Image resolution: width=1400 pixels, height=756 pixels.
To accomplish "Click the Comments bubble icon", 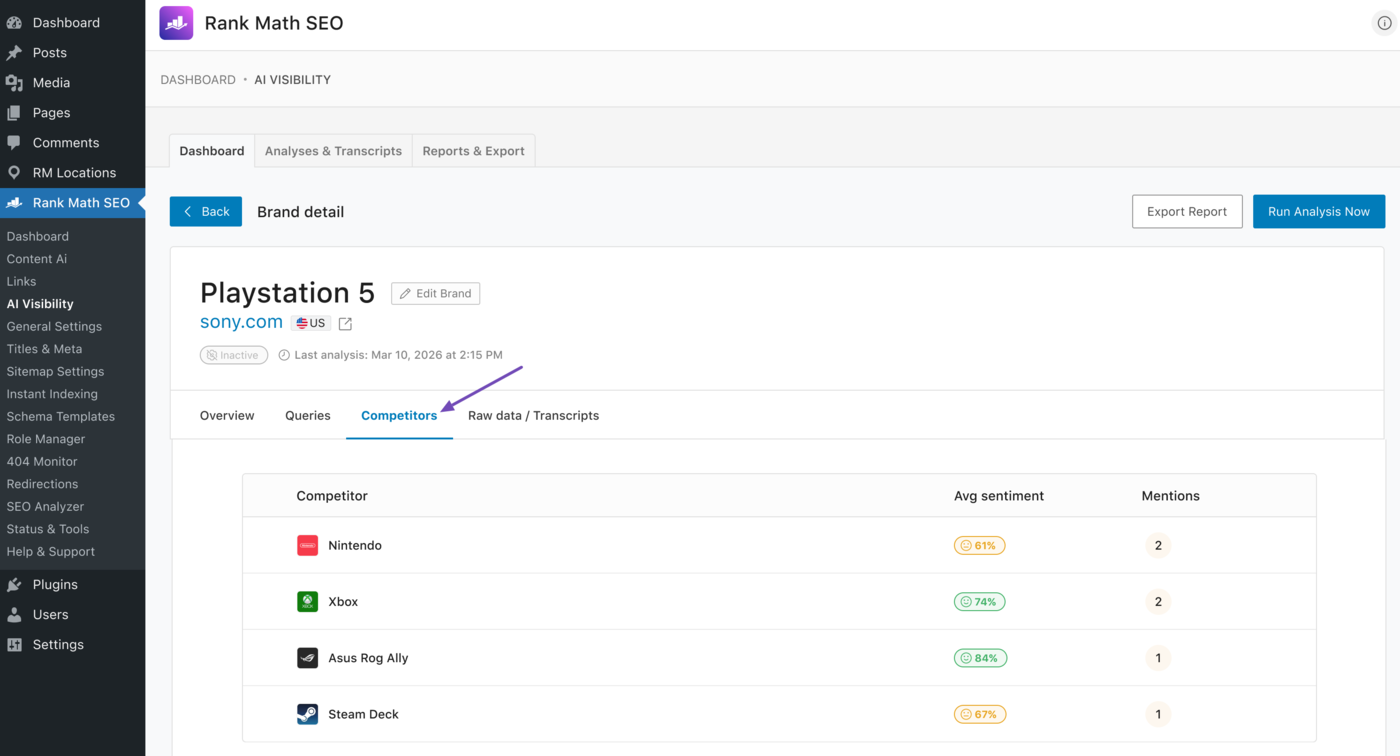I will 14,142.
